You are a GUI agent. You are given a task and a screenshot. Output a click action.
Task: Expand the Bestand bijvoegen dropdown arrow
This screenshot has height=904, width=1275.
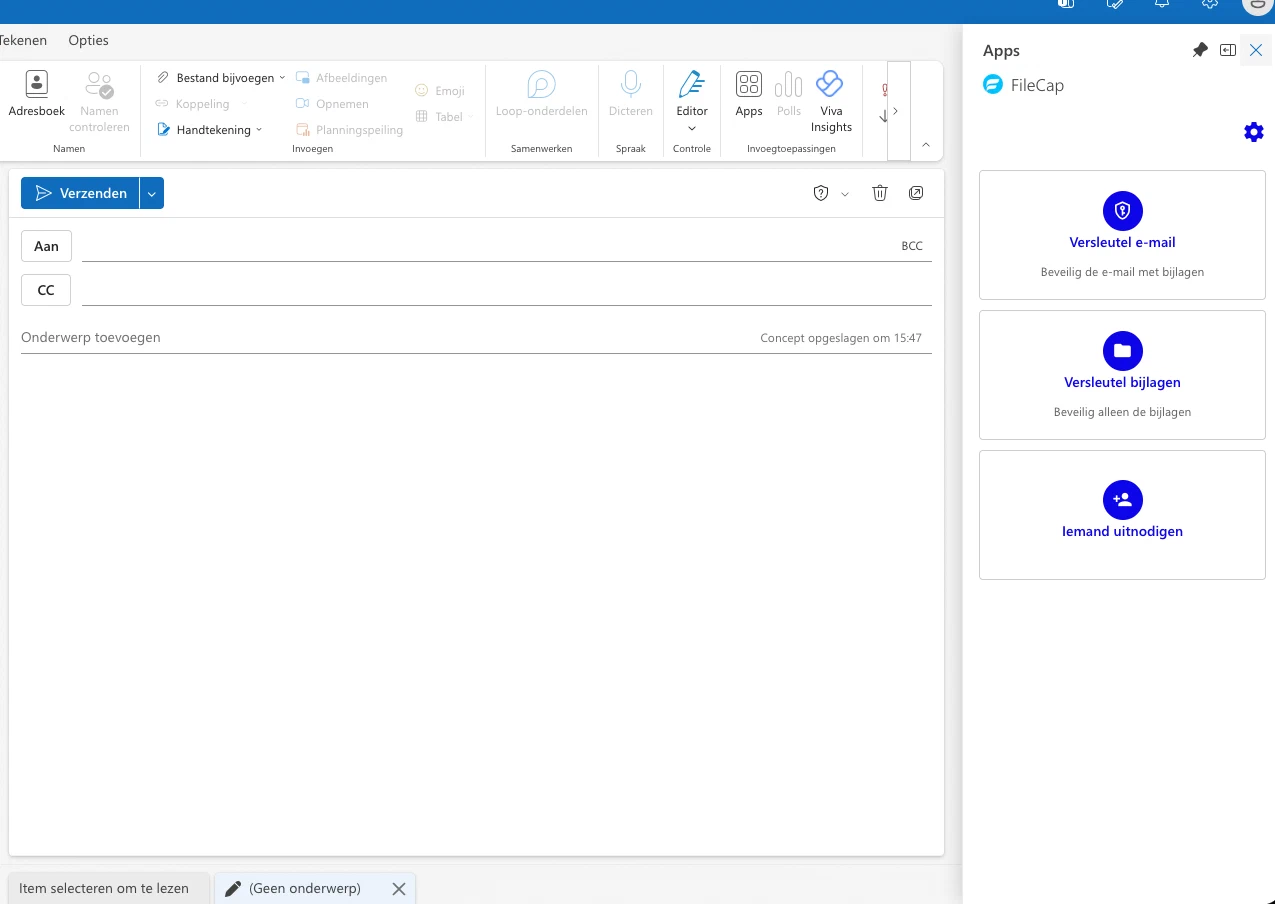click(282, 77)
